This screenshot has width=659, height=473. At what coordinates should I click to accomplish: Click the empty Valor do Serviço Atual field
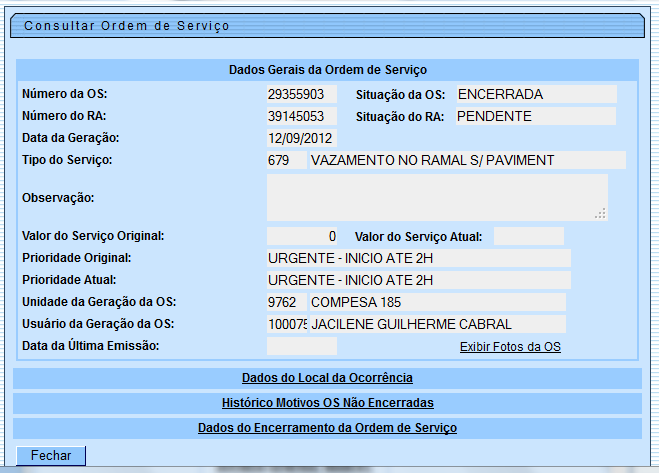coord(528,237)
